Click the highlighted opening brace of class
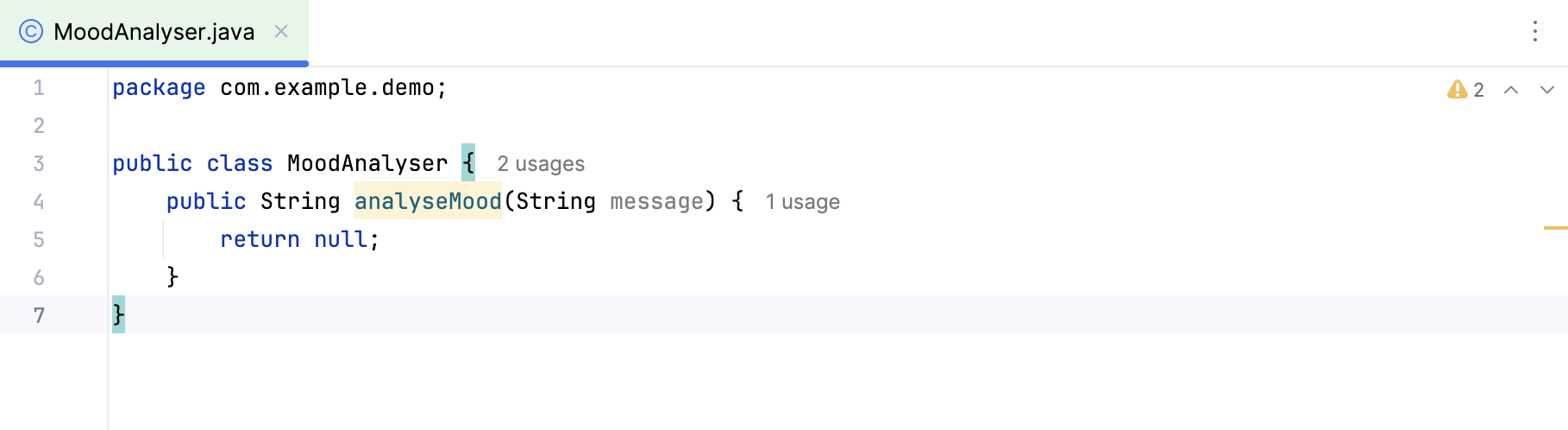The width and height of the screenshot is (1568, 430). (x=468, y=162)
